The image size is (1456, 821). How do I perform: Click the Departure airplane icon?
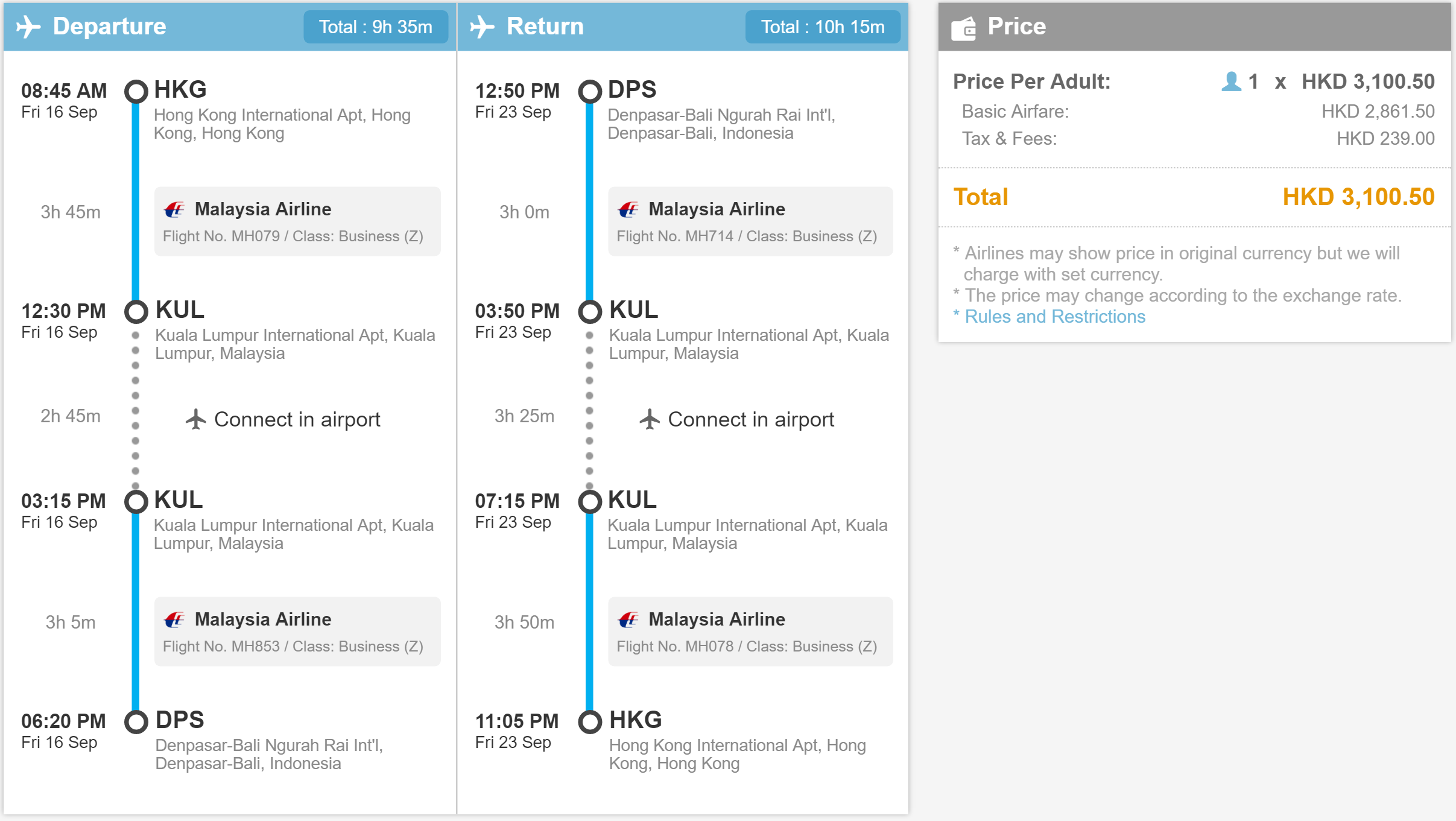(x=28, y=27)
